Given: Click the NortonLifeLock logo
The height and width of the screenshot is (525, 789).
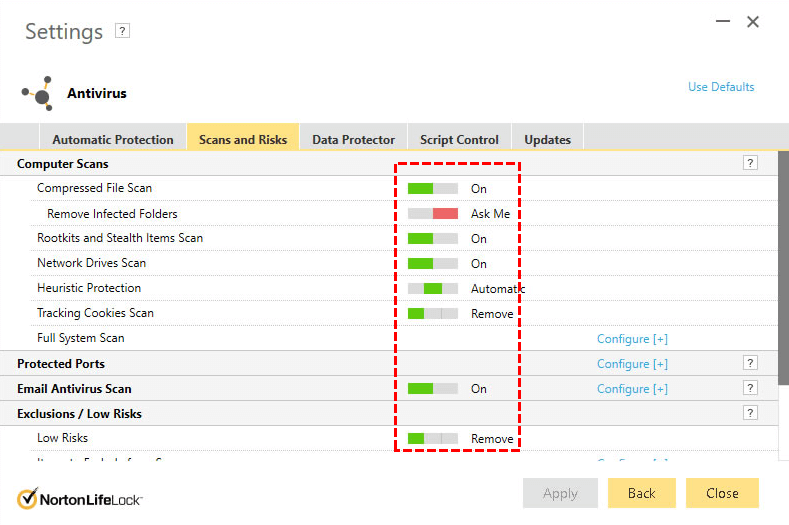Looking at the screenshot, I should coord(80,498).
